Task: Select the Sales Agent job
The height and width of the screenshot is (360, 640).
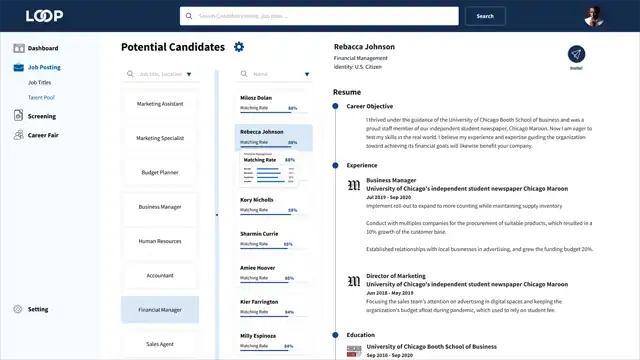Action: pyautogui.click(x=160, y=344)
